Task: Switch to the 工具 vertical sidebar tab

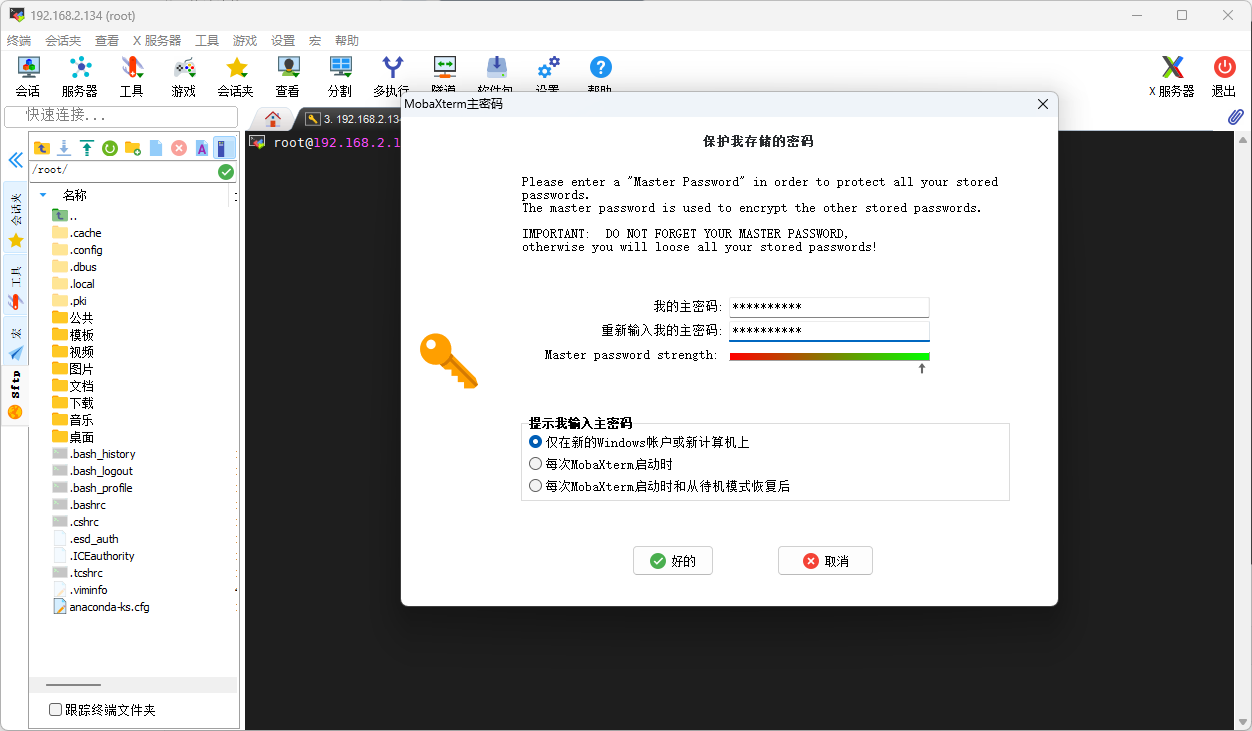Action: pos(16,285)
